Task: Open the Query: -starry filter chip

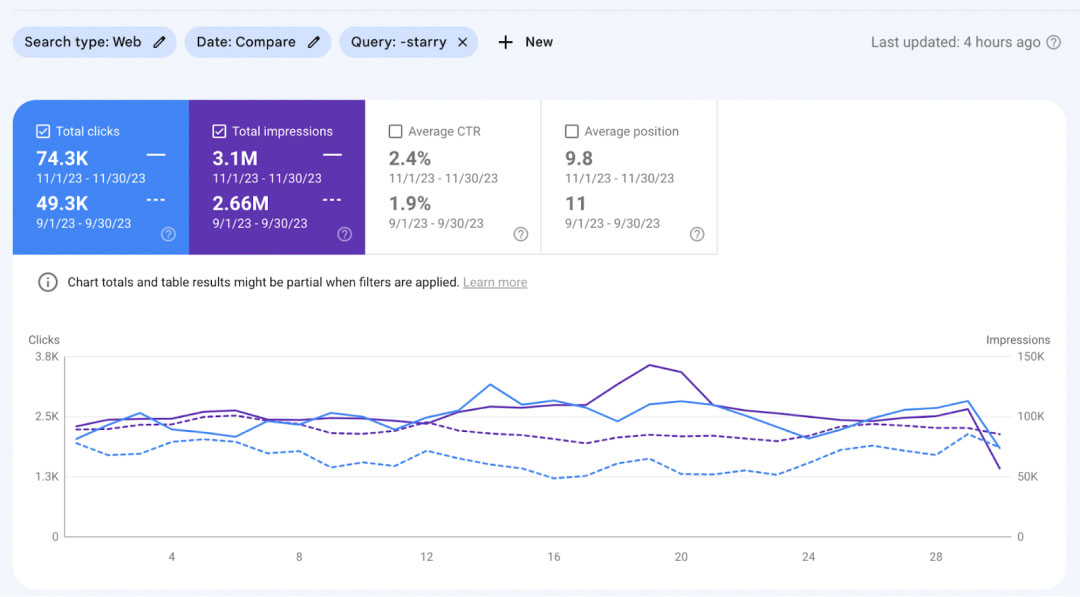Action: tap(398, 42)
